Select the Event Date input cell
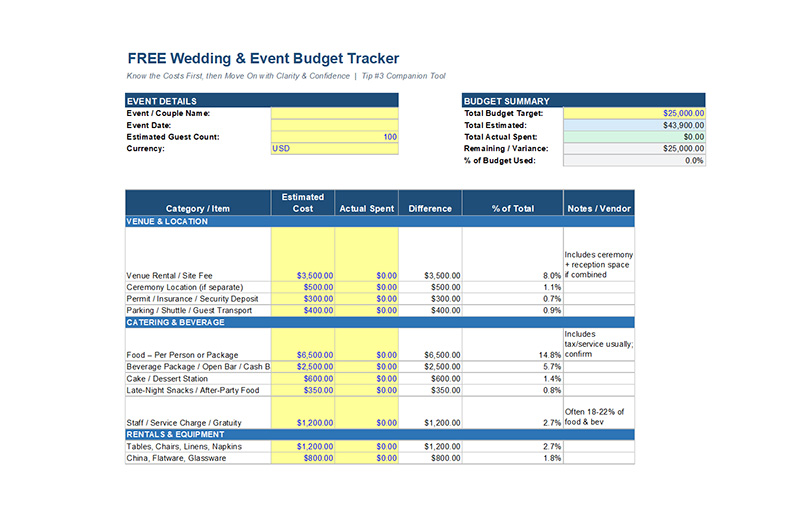The width and height of the screenshot is (800, 520). tap(335, 125)
